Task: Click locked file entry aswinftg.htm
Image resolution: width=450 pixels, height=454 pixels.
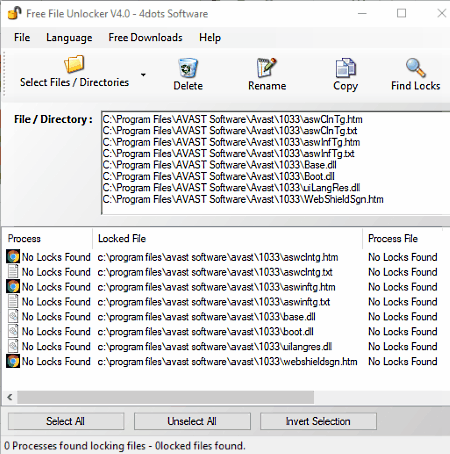Action: (216, 287)
